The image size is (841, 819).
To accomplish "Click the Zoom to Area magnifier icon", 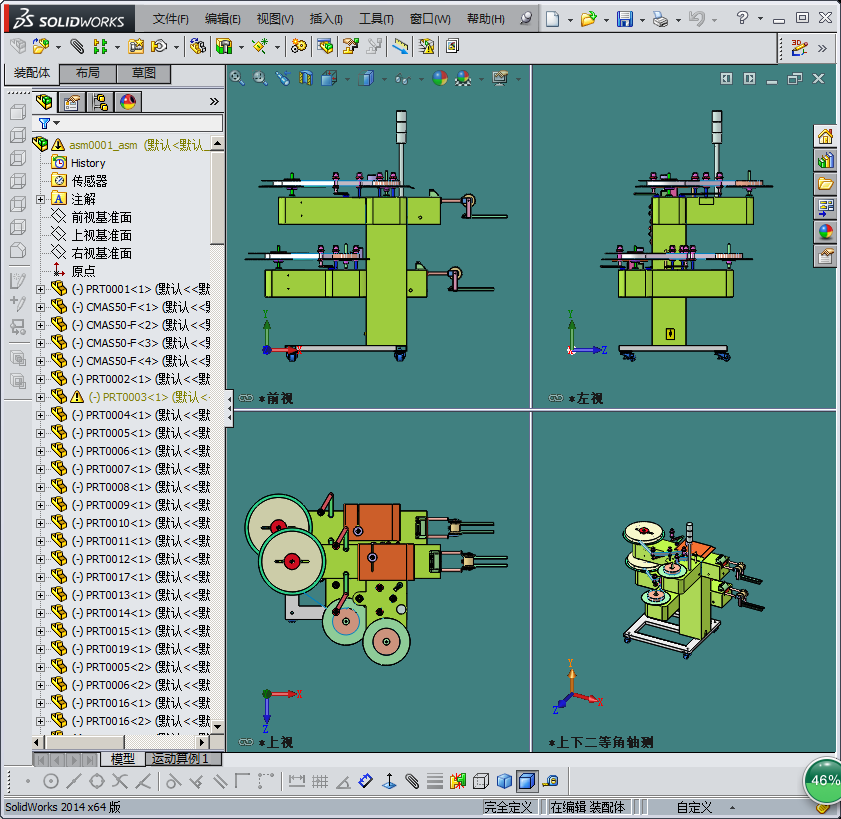I will pyautogui.click(x=260, y=78).
